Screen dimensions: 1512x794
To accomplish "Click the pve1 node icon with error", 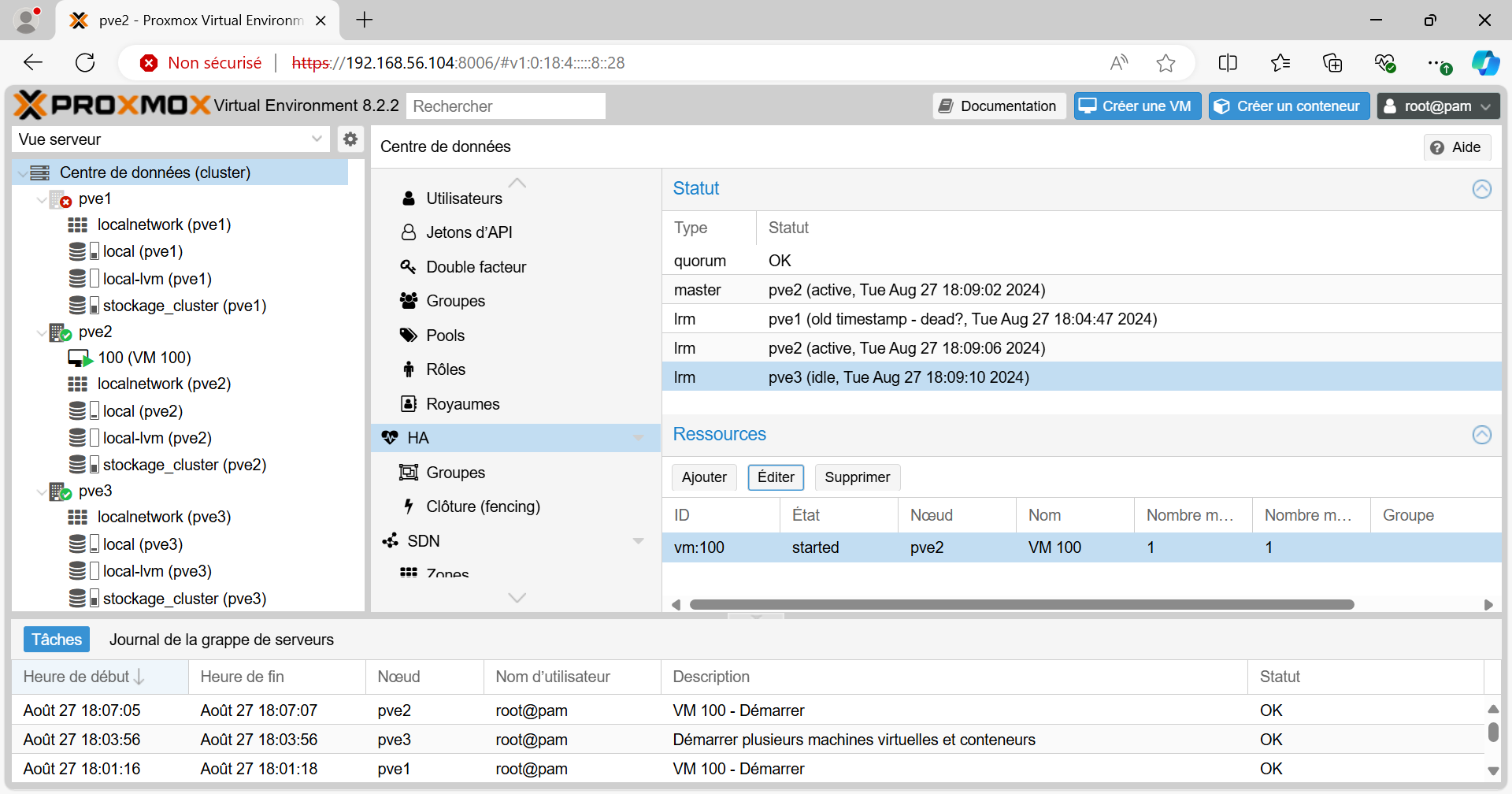I will click(61, 199).
